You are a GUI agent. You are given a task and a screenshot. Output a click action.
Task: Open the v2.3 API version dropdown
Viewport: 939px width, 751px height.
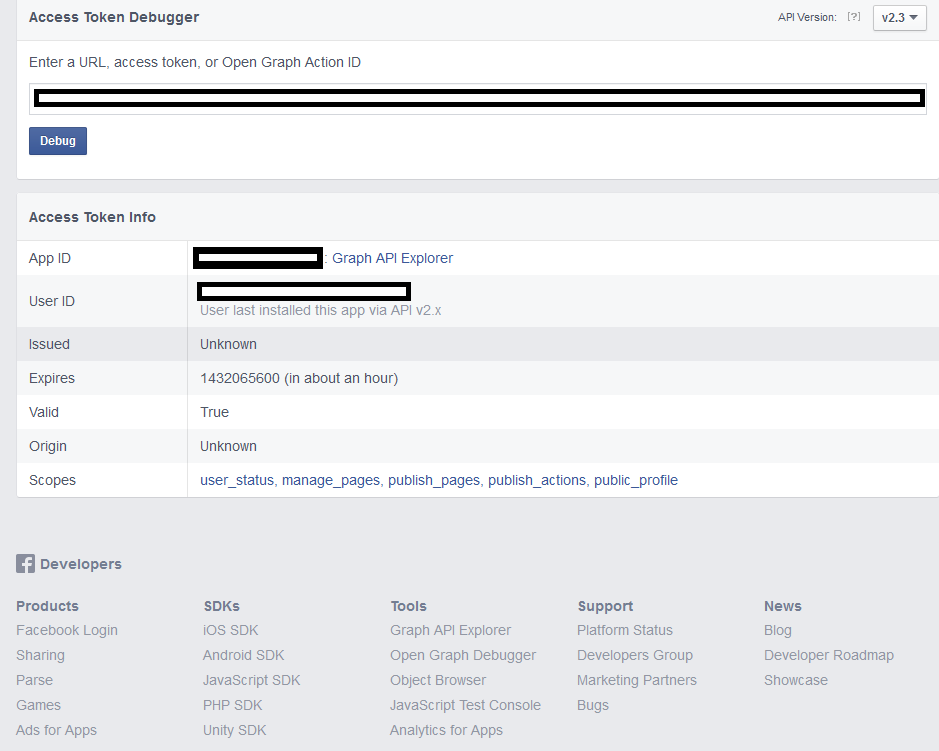(x=899, y=18)
